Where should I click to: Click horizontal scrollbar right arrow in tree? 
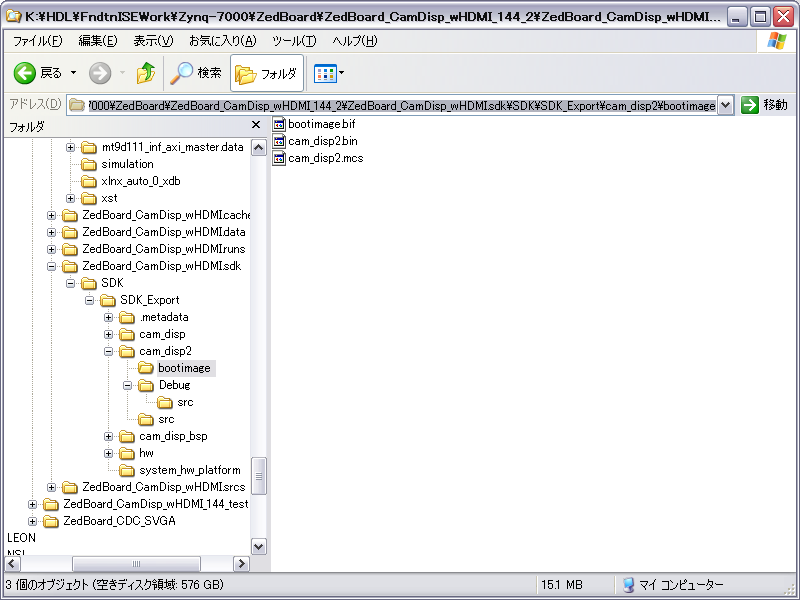coord(241,564)
